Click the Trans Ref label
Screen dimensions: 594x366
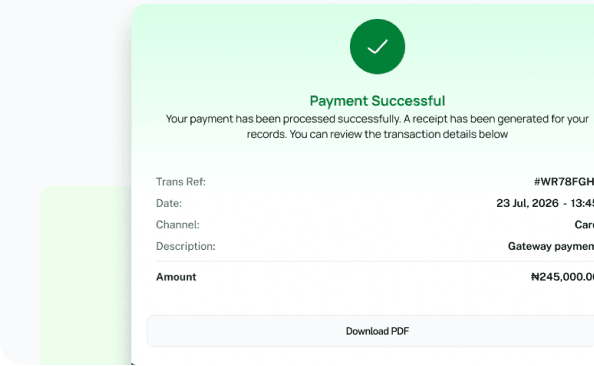click(x=181, y=182)
